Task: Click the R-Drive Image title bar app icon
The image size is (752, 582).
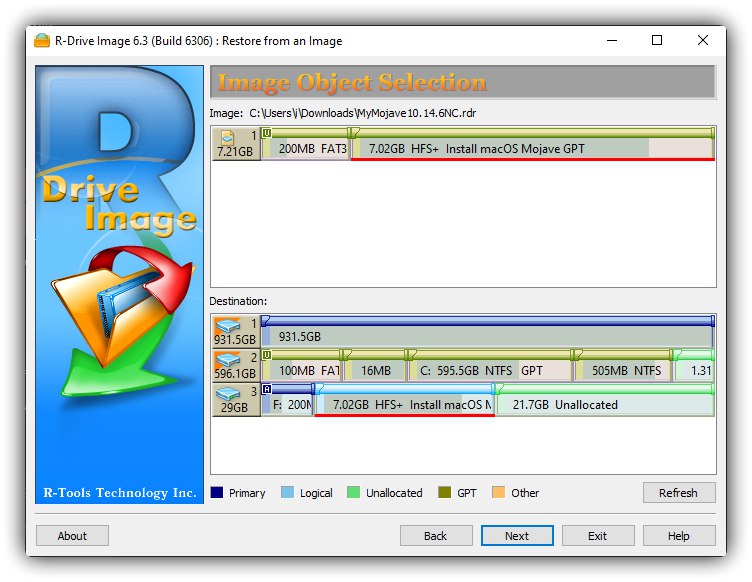Action: [x=42, y=41]
